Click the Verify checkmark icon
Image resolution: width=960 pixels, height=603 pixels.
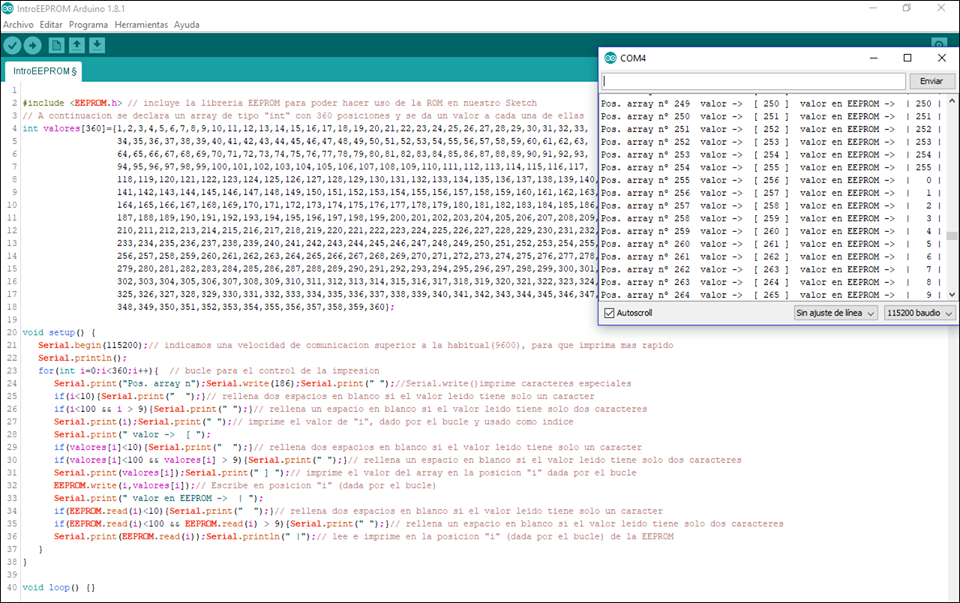(13, 45)
